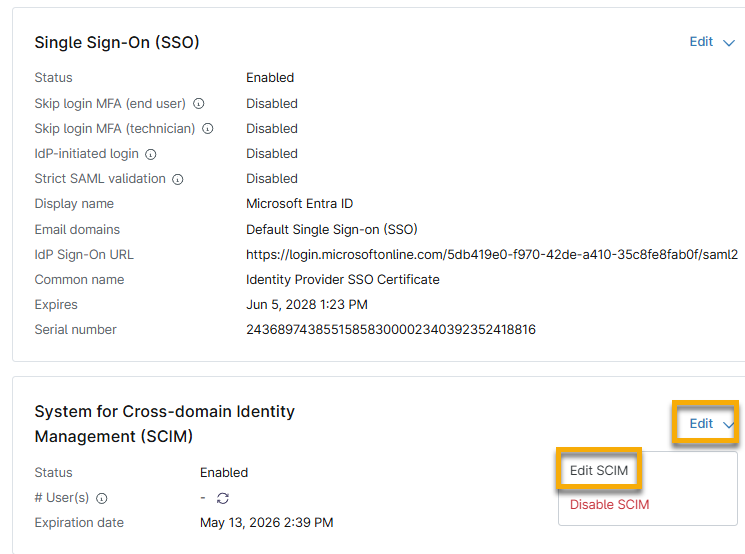Click the Email domains label

tap(77, 229)
